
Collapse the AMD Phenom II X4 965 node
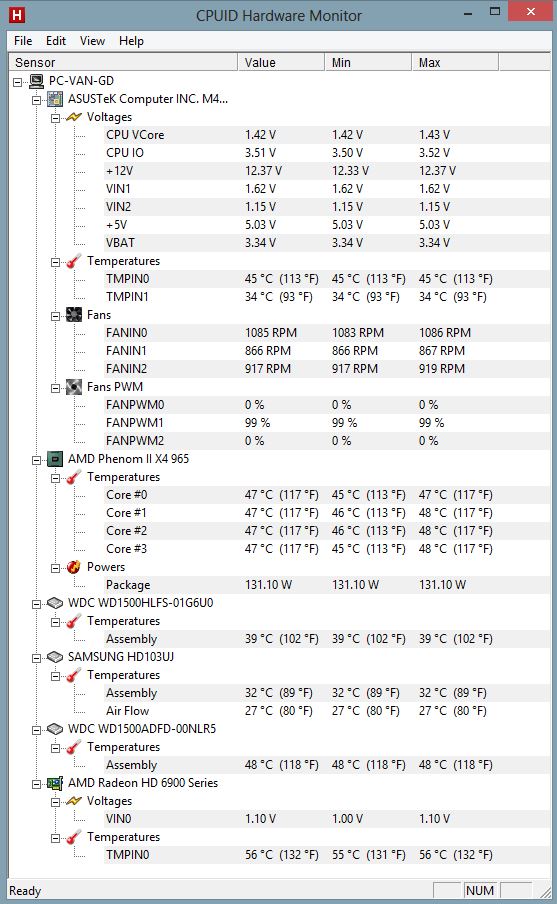click(36, 460)
